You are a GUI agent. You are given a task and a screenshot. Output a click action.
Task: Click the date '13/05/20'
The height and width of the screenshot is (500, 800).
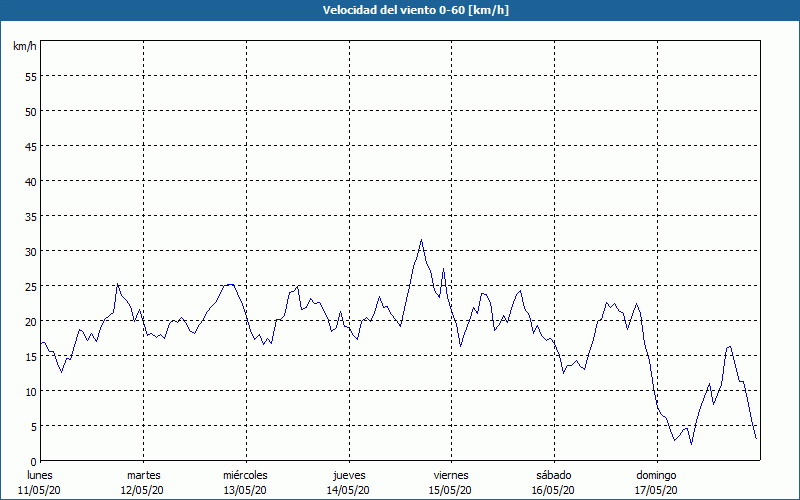point(245,490)
